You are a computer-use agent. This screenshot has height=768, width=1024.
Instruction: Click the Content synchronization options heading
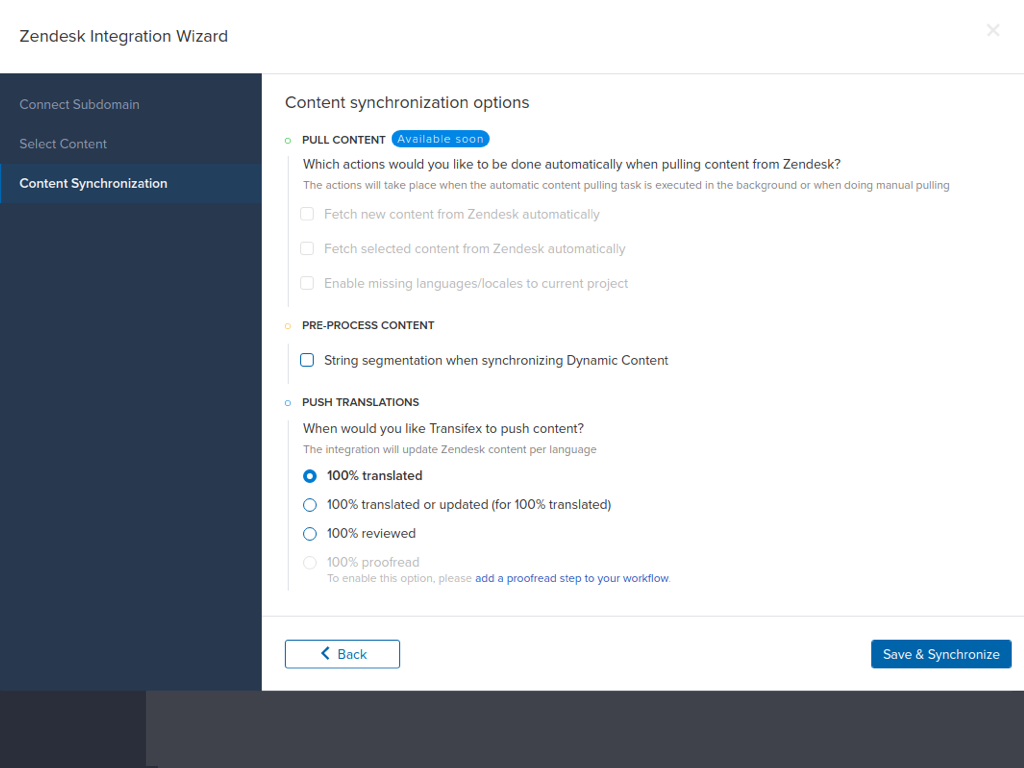tap(407, 102)
